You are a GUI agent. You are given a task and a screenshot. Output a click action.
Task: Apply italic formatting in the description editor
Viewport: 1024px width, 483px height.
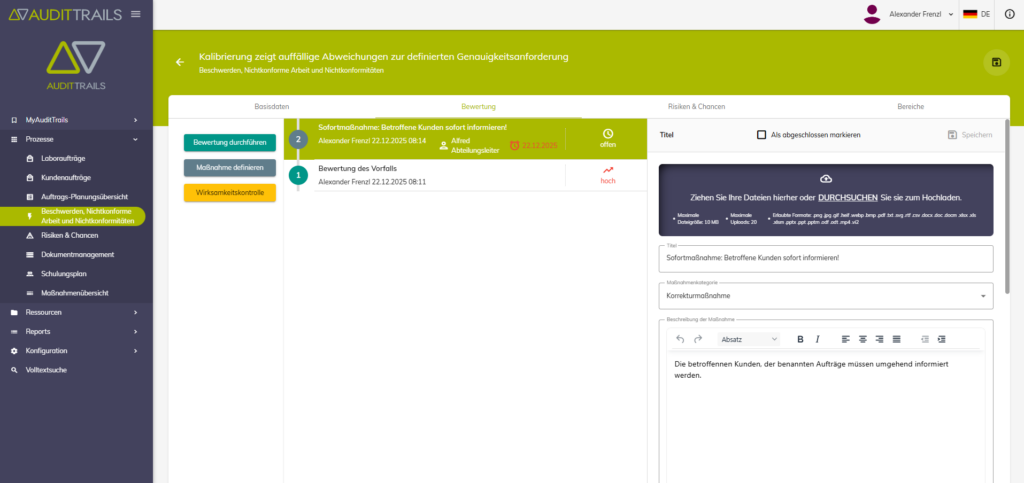click(x=817, y=339)
